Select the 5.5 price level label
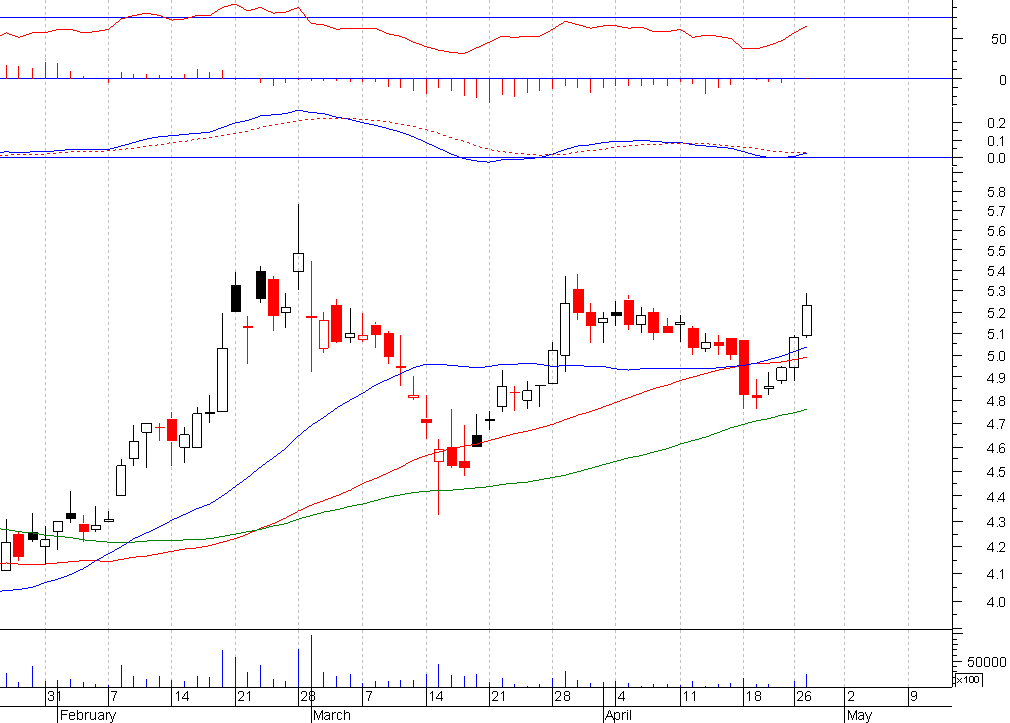The width and height of the screenshot is (1010, 723). [996, 251]
